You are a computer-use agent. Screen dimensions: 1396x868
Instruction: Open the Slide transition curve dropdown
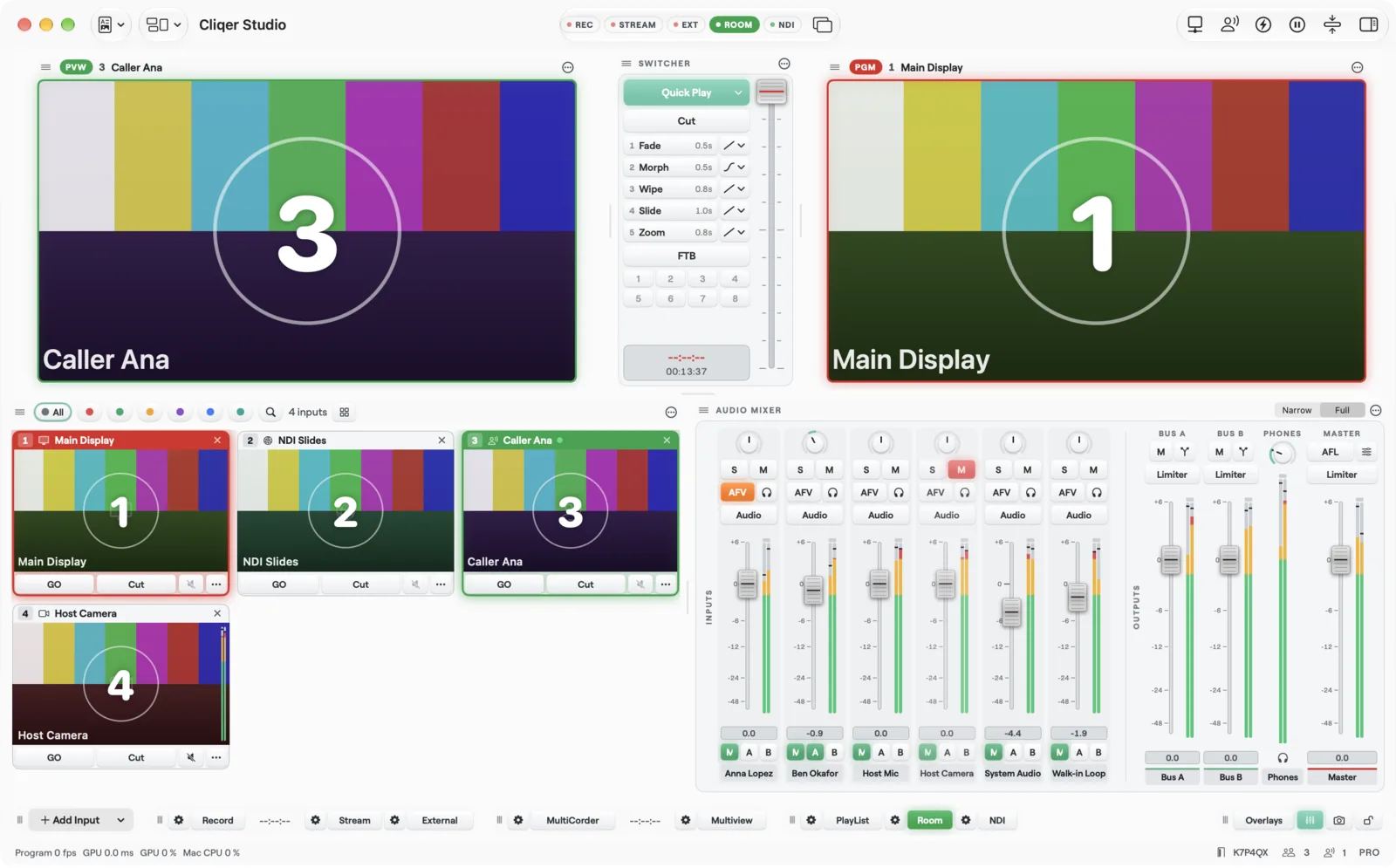(735, 211)
